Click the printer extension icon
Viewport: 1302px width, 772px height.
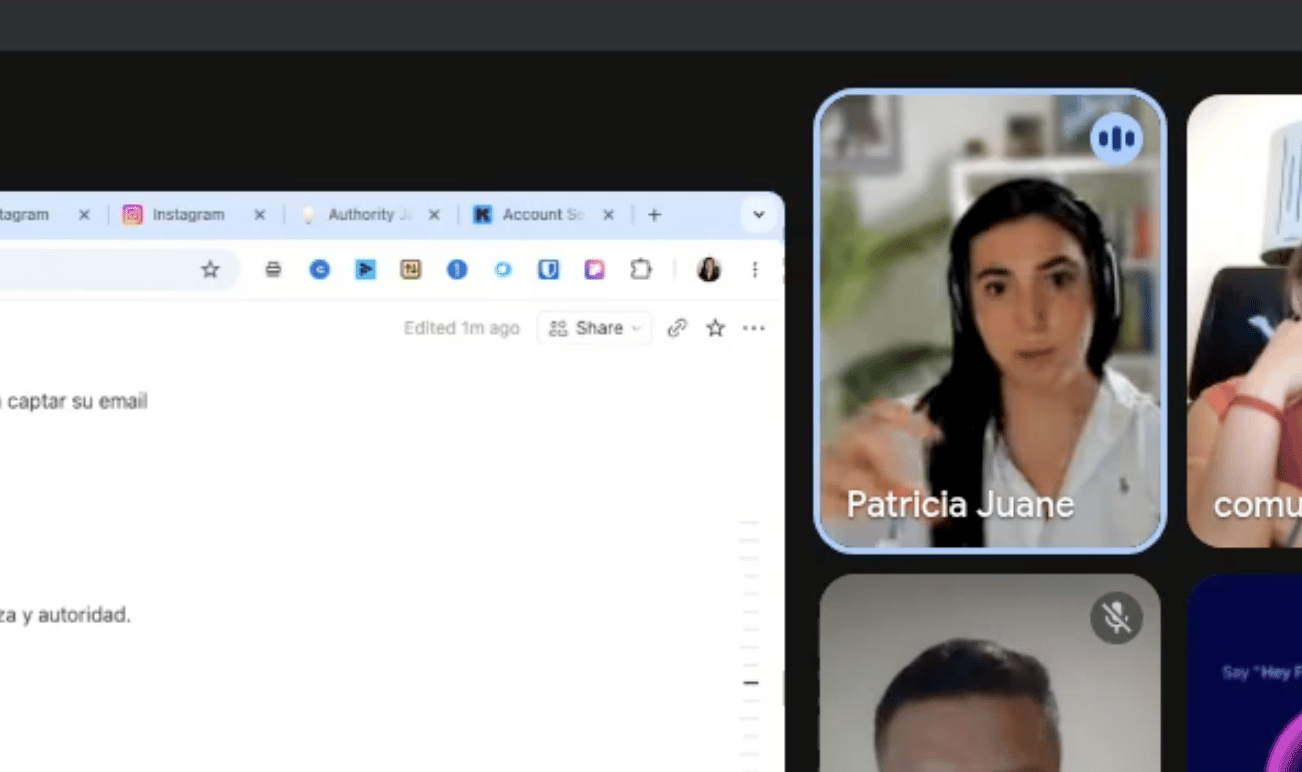click(x=273, y=269)
